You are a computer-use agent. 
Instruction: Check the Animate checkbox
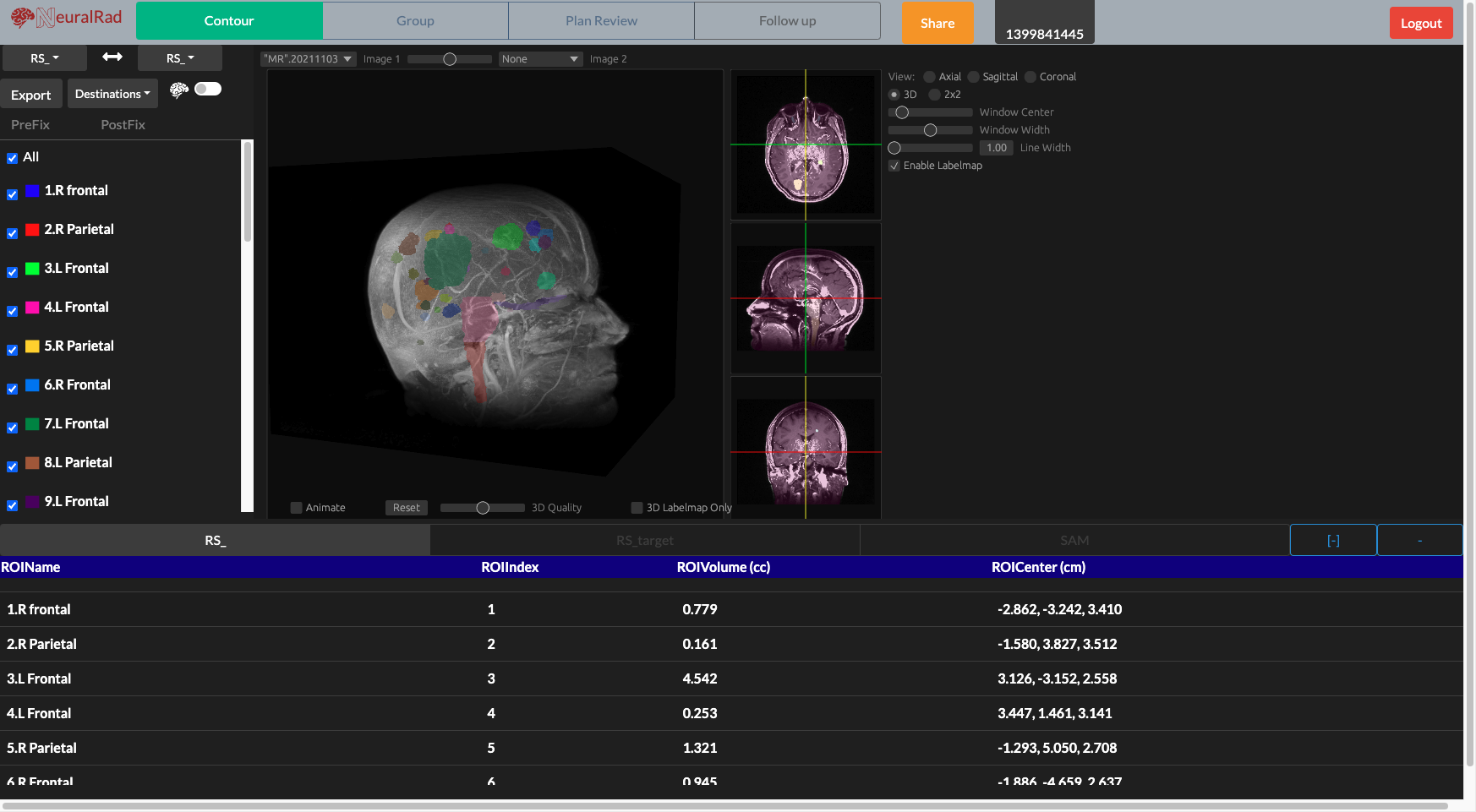click(297, 507)
